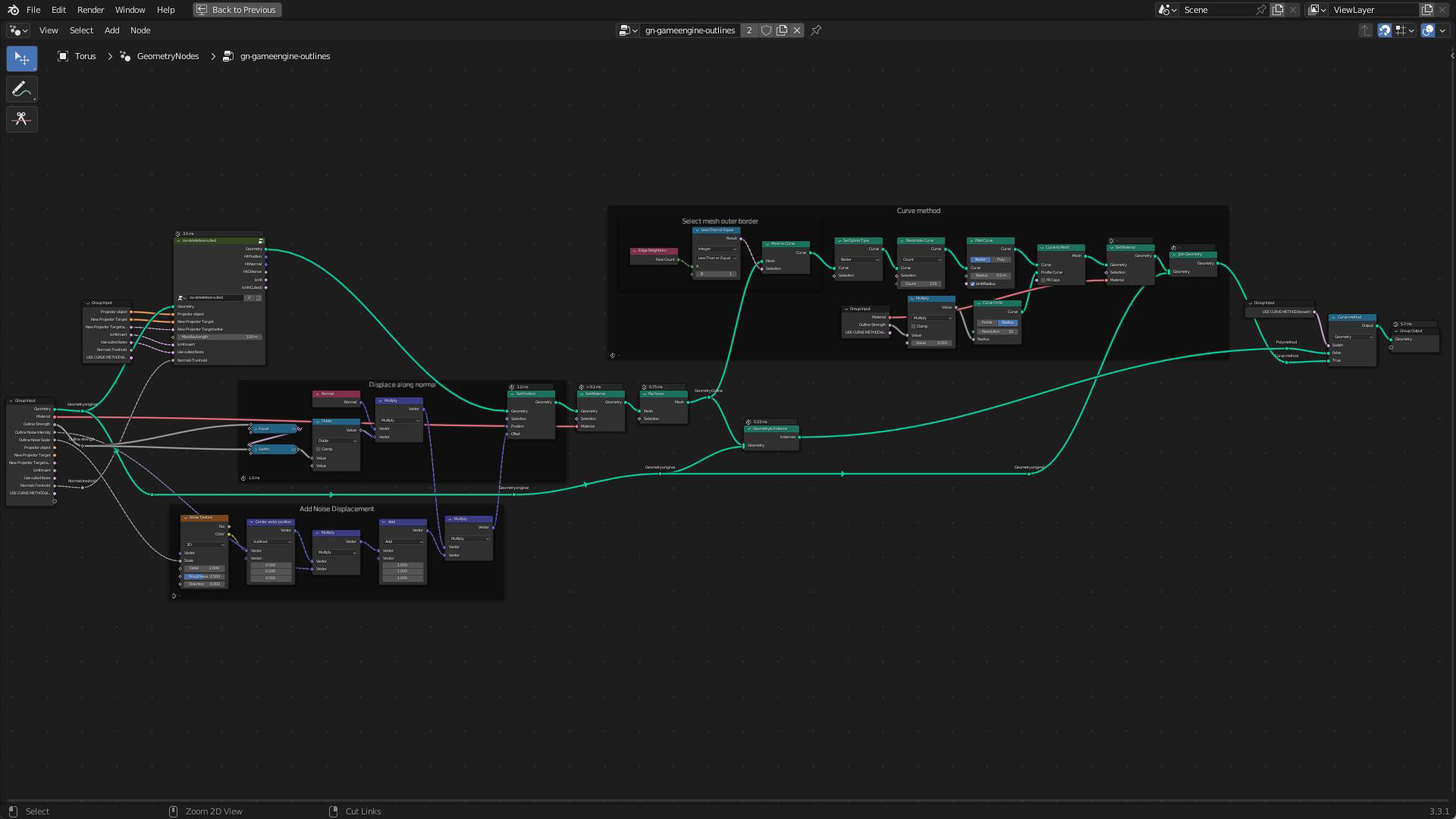1456x819 pixels.
Task: Unlink the gn-gameengine-outlines node group
Action: pyautogui.click(x=797, y=30)
